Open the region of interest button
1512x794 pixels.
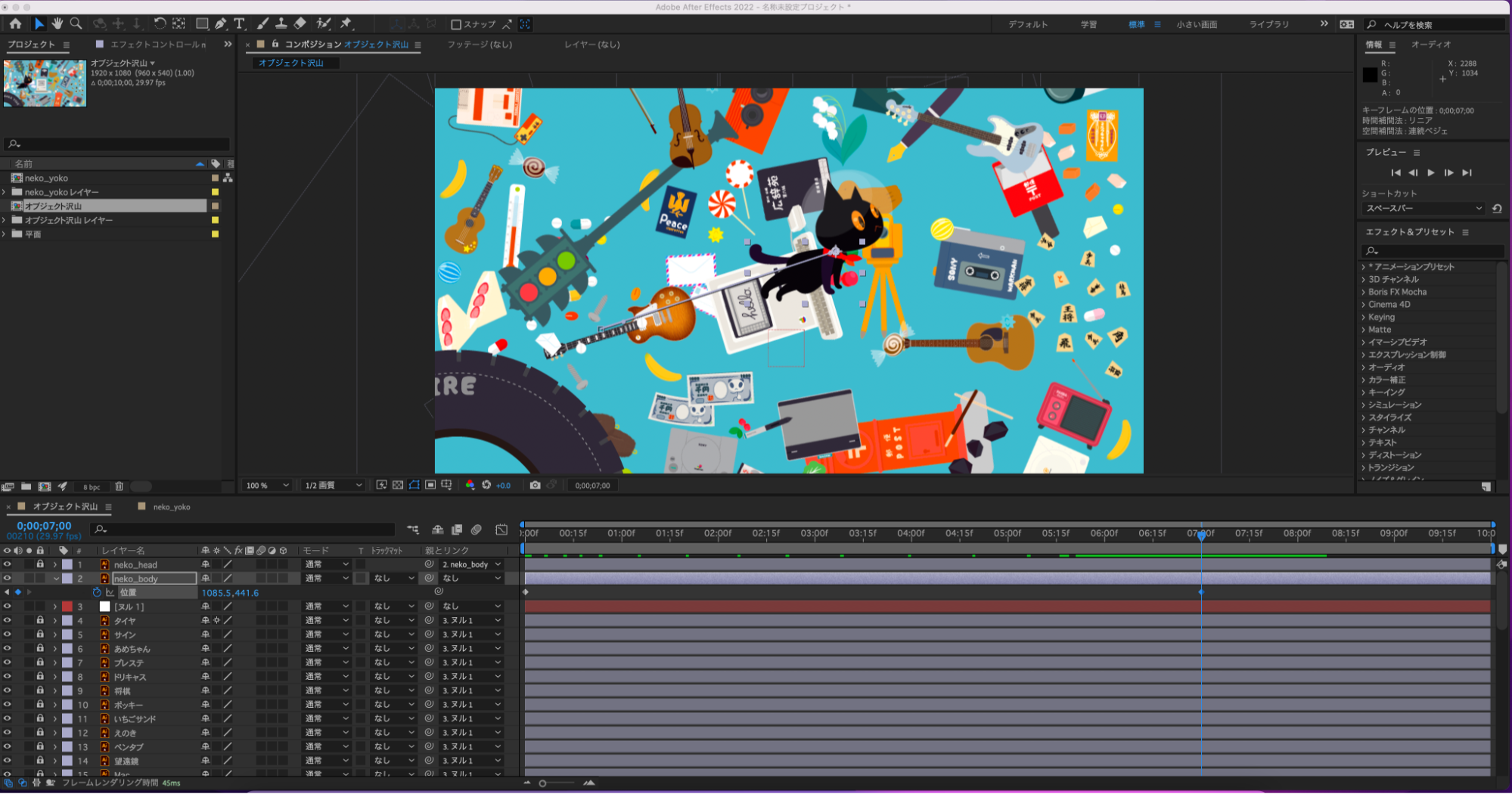[430, 485]
